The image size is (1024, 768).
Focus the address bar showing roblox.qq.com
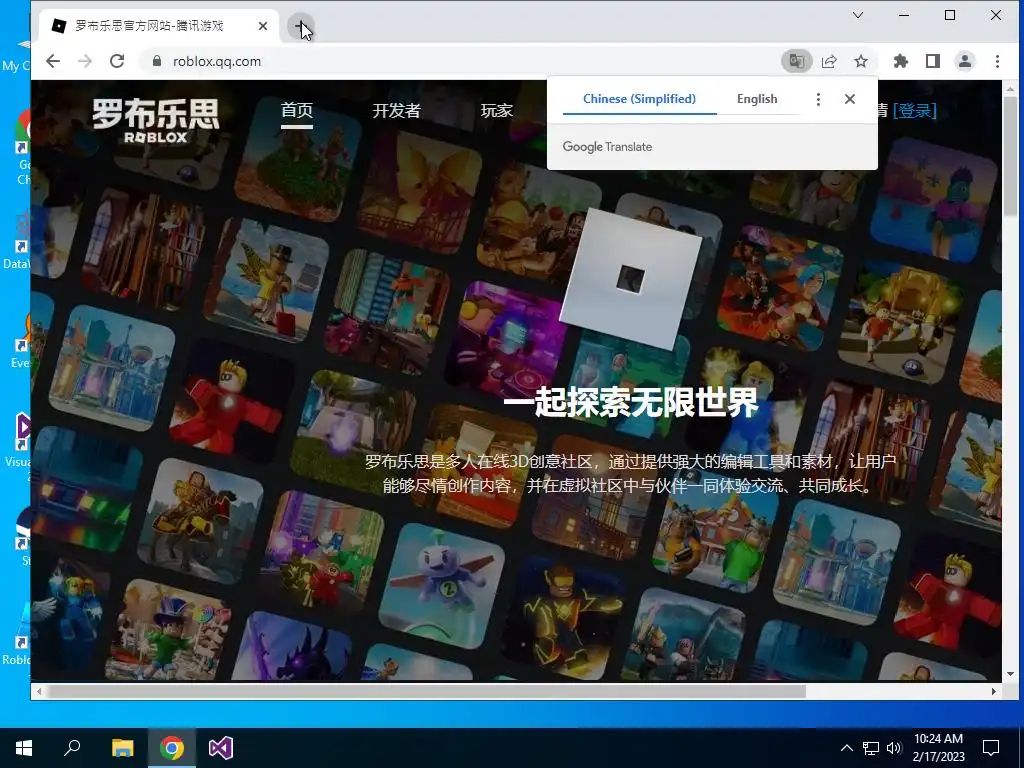tap(457, 61)
